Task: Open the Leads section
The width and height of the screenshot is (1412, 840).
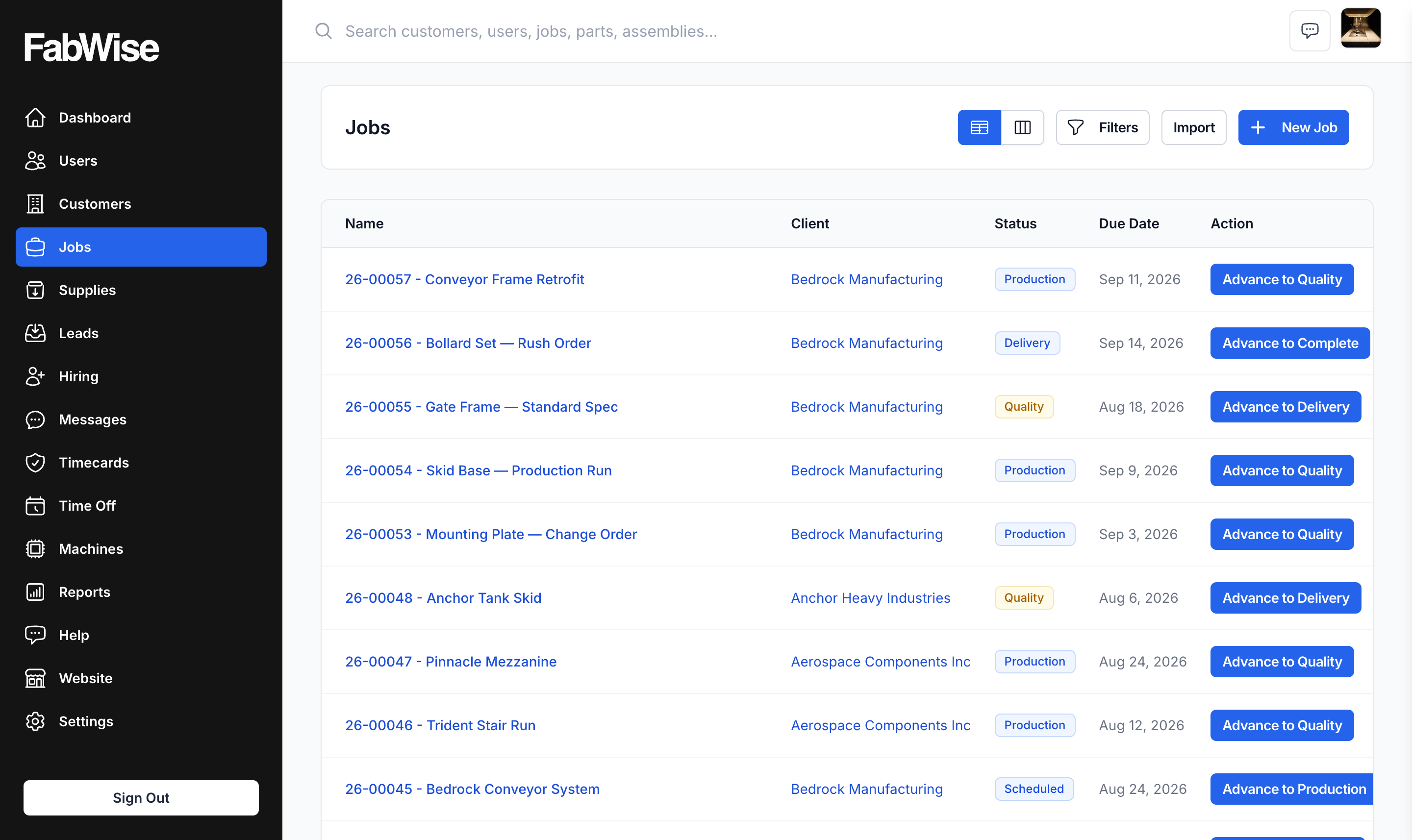Action: click(x=141, y=333)
